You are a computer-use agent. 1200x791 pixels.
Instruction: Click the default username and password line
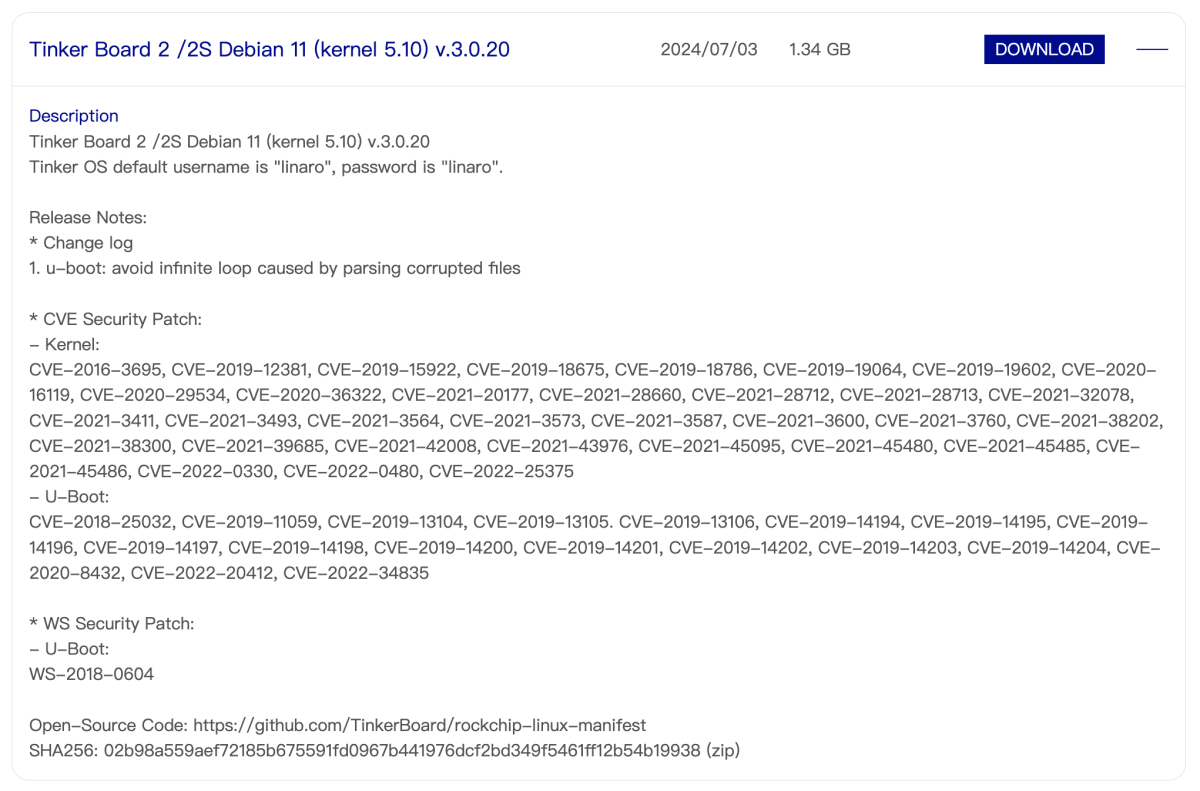click(x=266, y=167)
